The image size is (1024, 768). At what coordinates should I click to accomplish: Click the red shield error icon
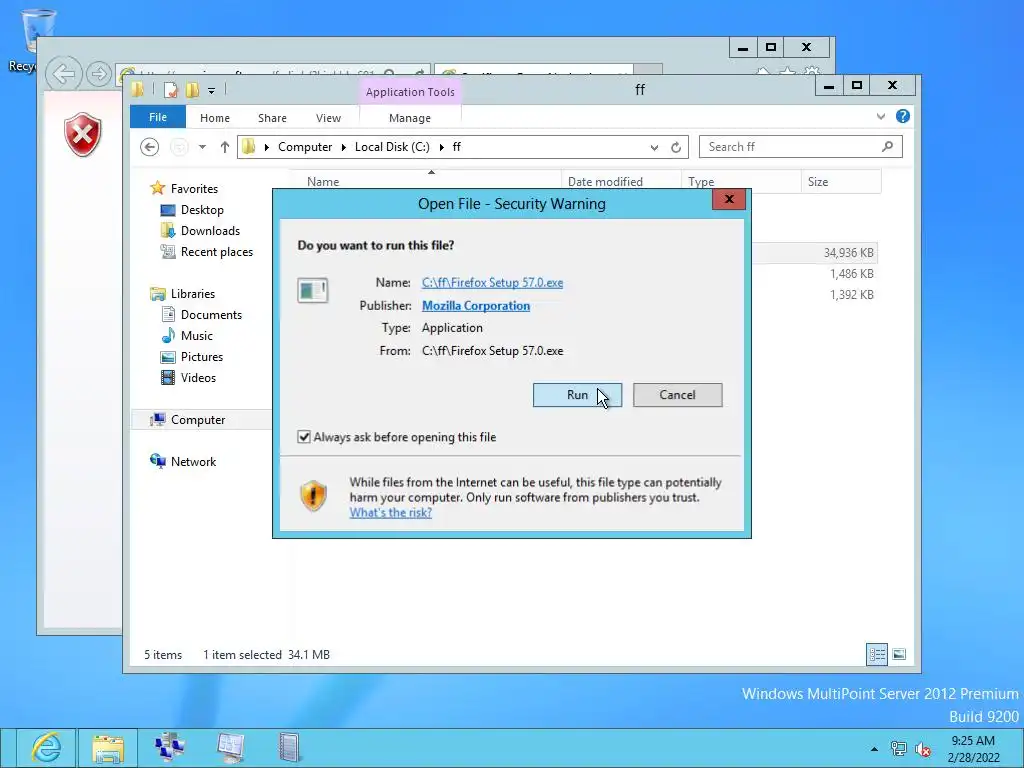83,135
